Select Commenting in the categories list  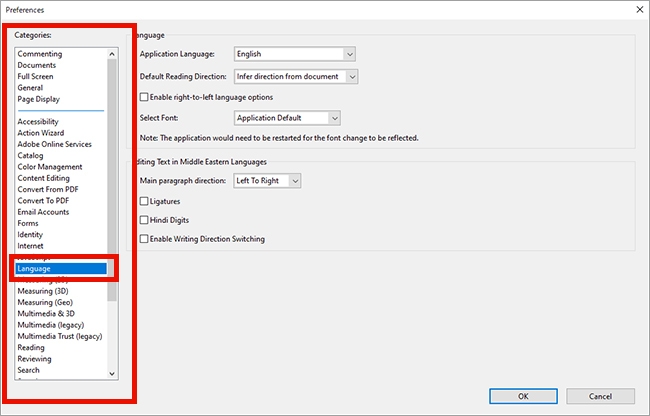(x=39, y=54)
